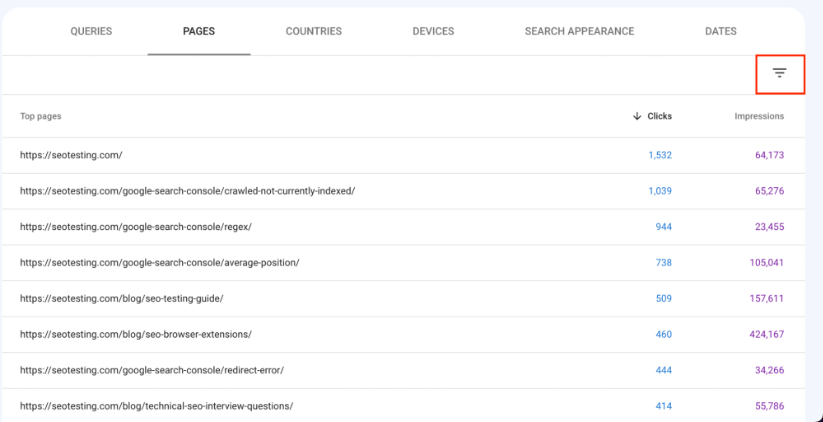Go to the Dates tab
Screen dimensions: 823x422
(721, 31)
